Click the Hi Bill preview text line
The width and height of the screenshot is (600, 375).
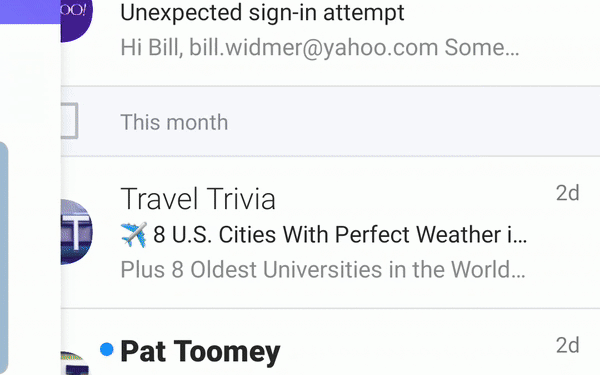coord(320,47)
